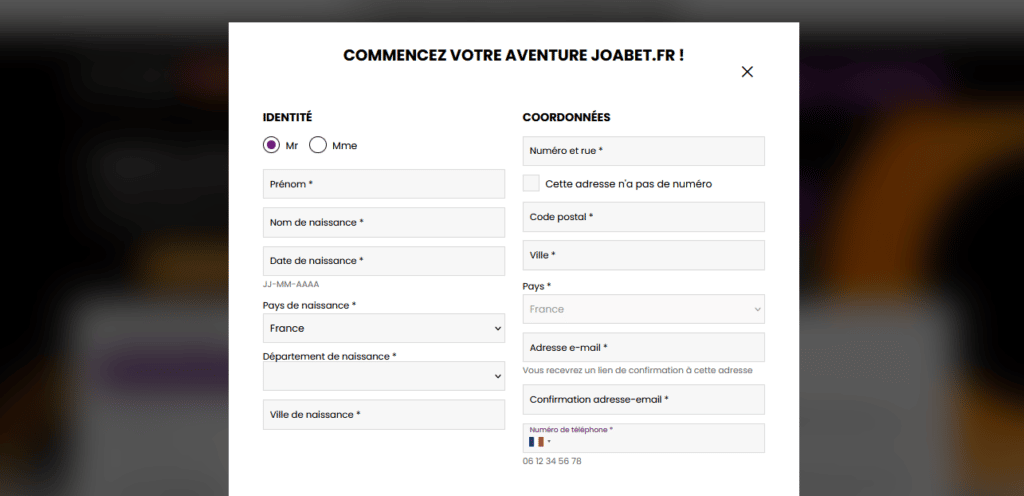The height and width of the screenshot is (496, 1024).
Task: Click the IDENTITÉ section heading
Action: pos(287,117)
